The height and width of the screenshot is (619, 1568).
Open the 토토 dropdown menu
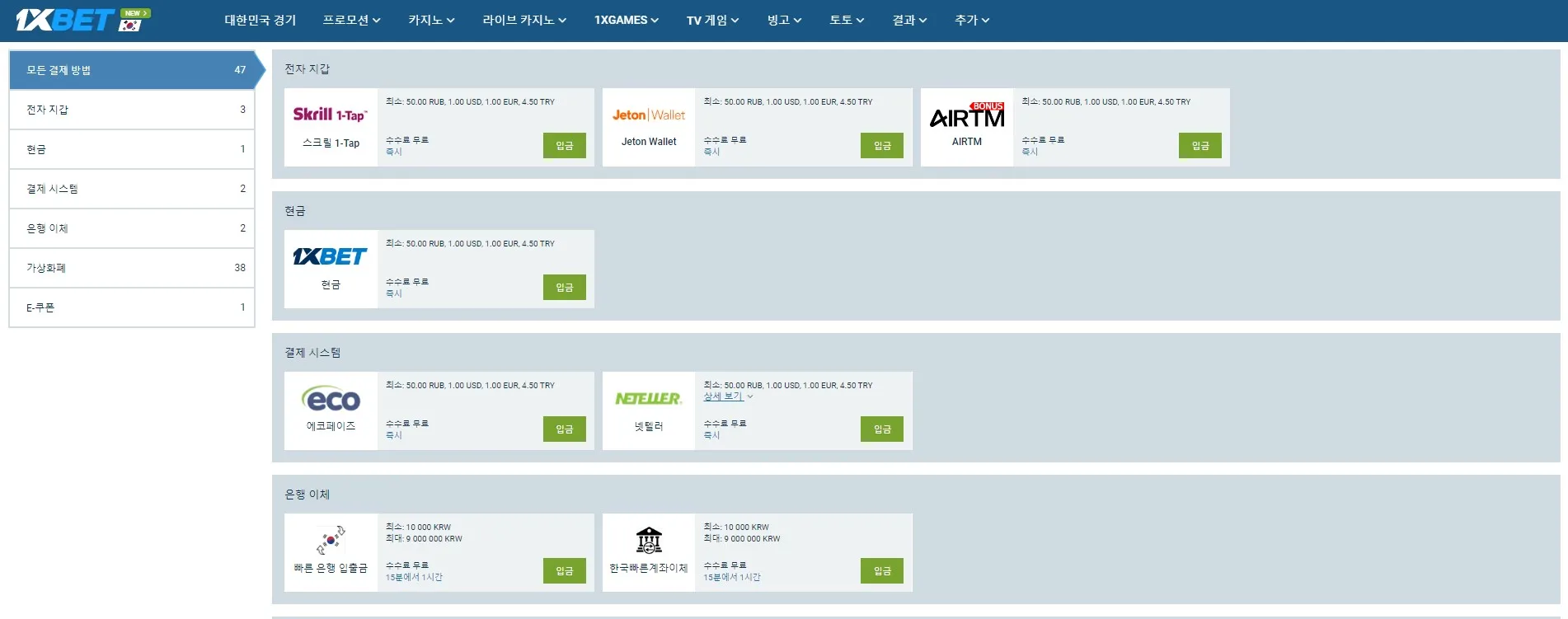847,20
